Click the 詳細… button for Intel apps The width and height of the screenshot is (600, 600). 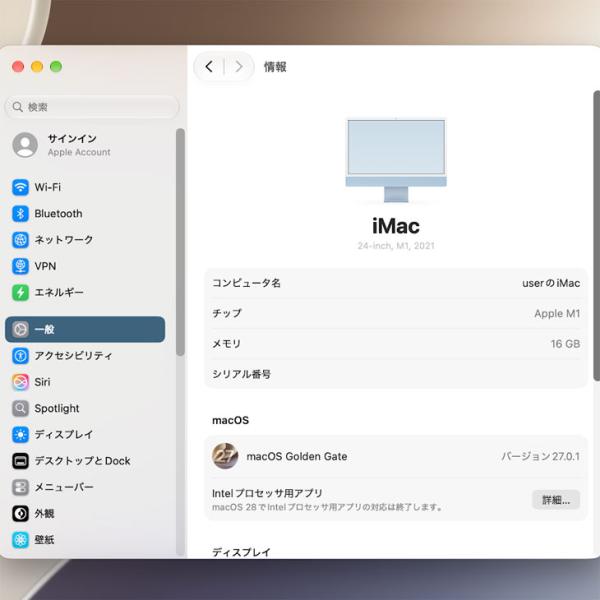[556, 500]
